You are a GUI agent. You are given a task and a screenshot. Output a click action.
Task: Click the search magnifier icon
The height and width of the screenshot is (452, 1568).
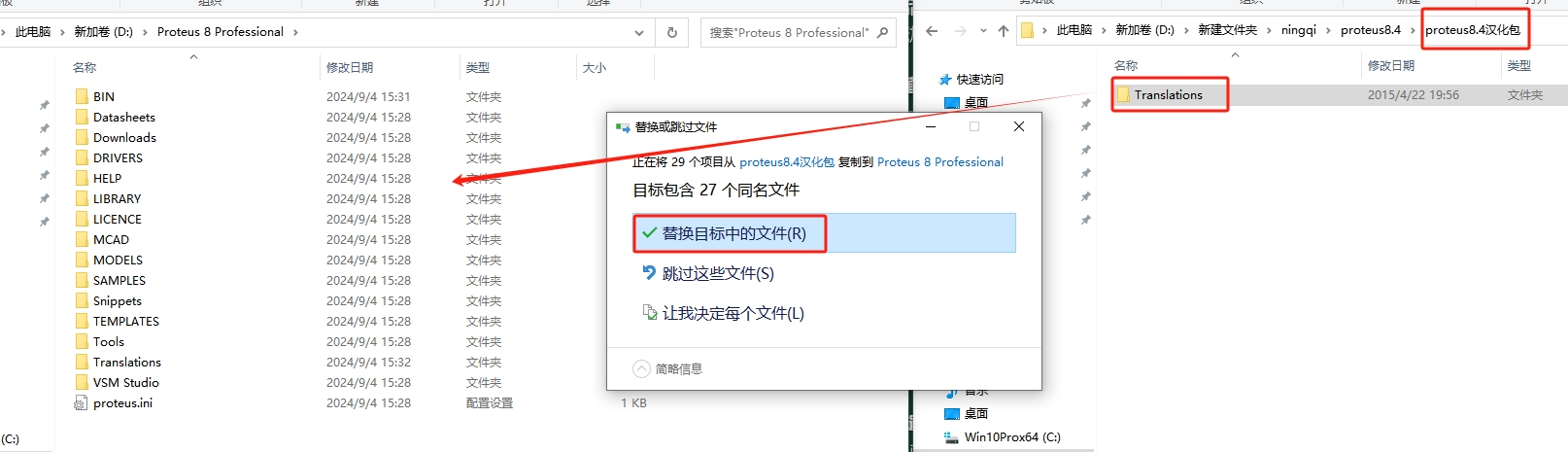click(x=882, y=32)
